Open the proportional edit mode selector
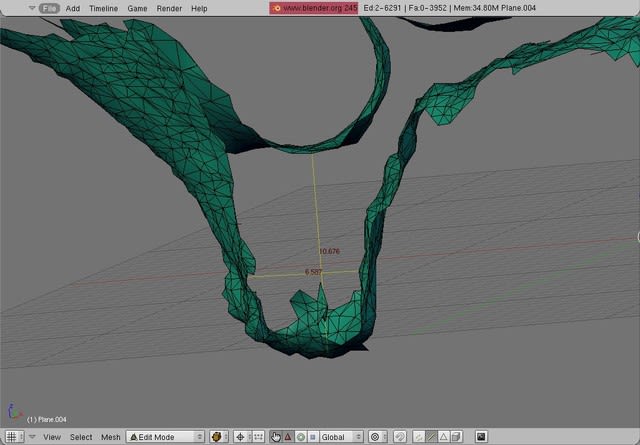640x445 pixels. click(x=378, y=437)
